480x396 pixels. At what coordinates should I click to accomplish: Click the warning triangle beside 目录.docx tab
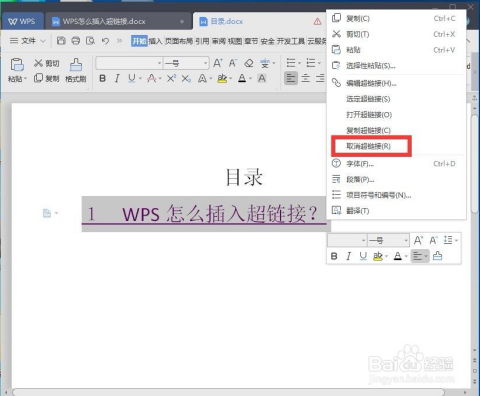pyautogui.click(x=317, y=22)
